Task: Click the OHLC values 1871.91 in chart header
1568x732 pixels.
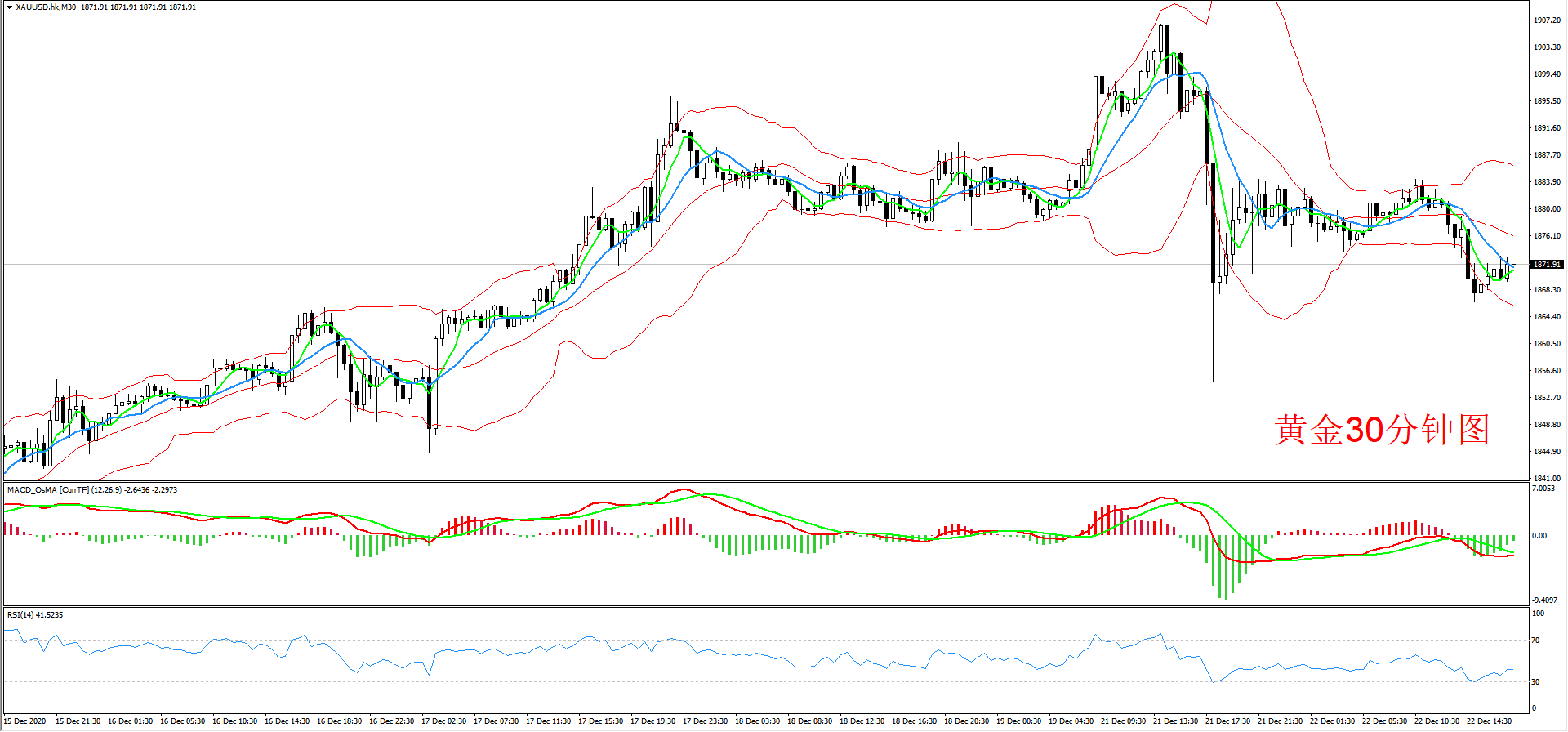Action: click(x=138, y=7)
